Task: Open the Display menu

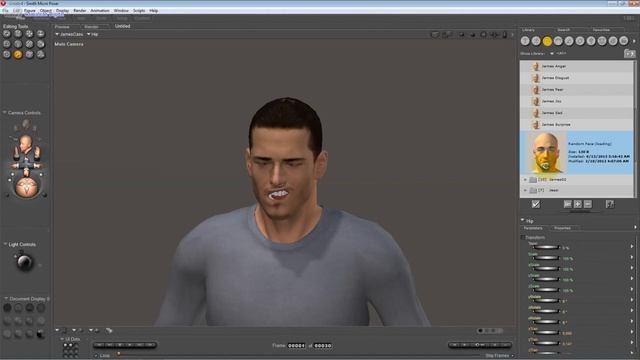Action: tap(62, 11)
